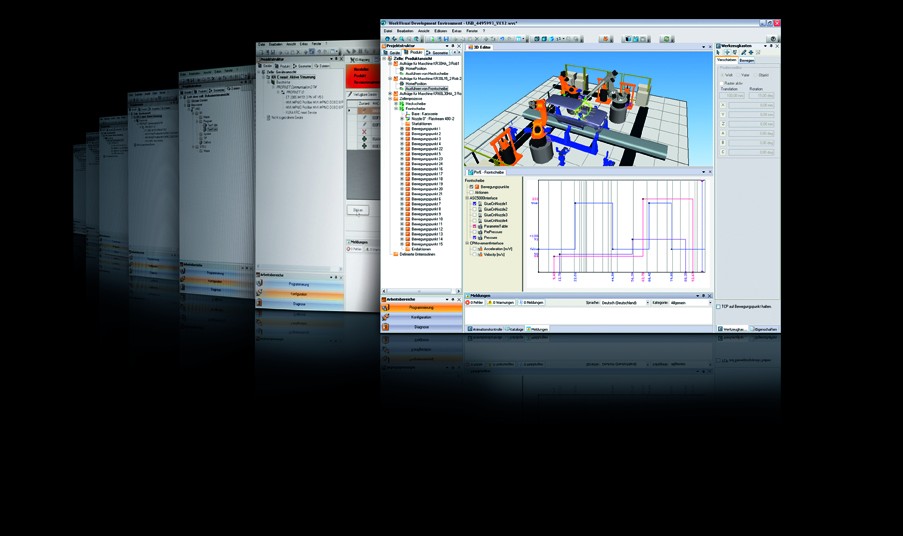Click the Programmierung workspace icon in front window

[385, 307]
